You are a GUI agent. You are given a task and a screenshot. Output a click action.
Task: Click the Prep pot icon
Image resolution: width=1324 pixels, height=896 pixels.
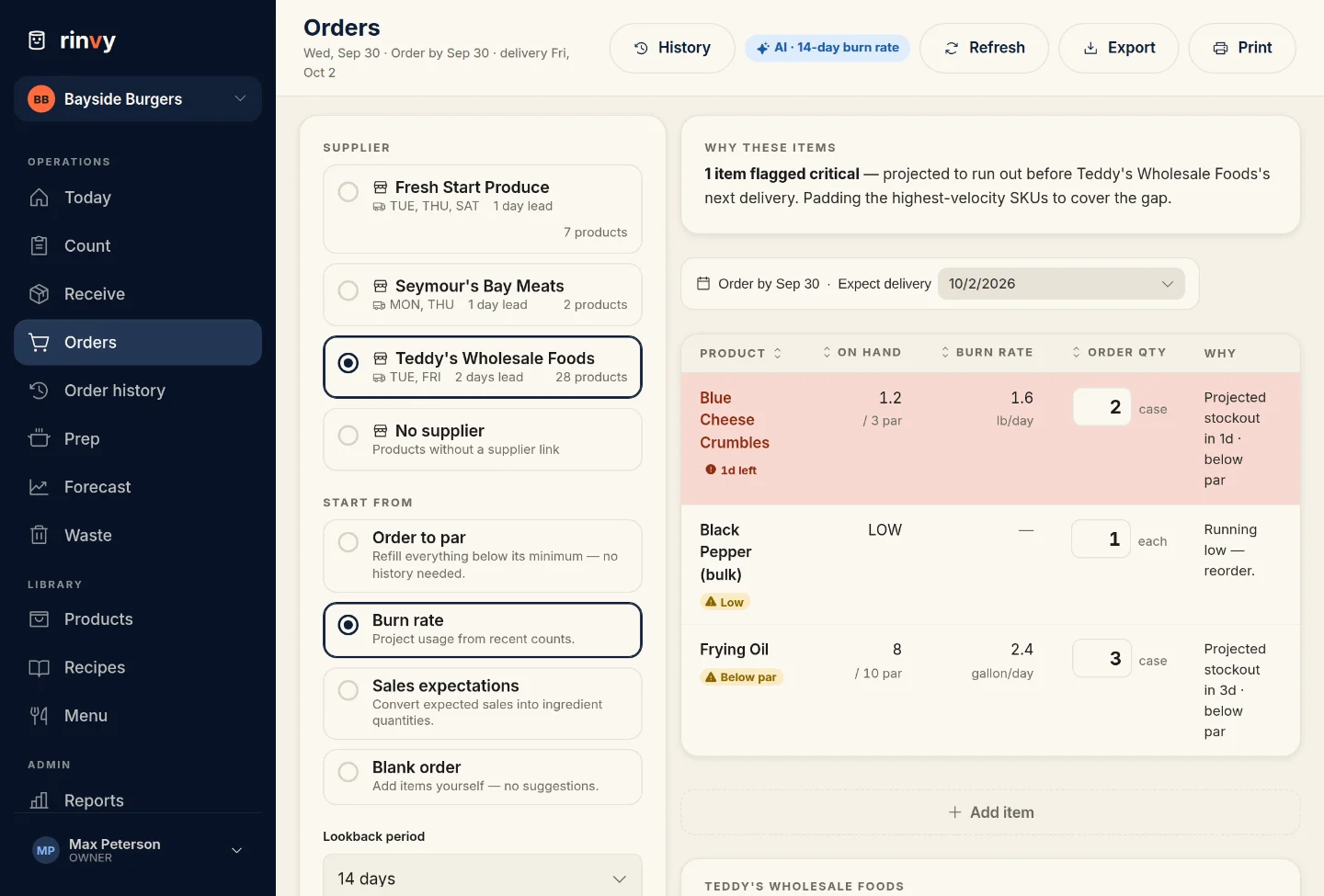[x=39, y=438]
